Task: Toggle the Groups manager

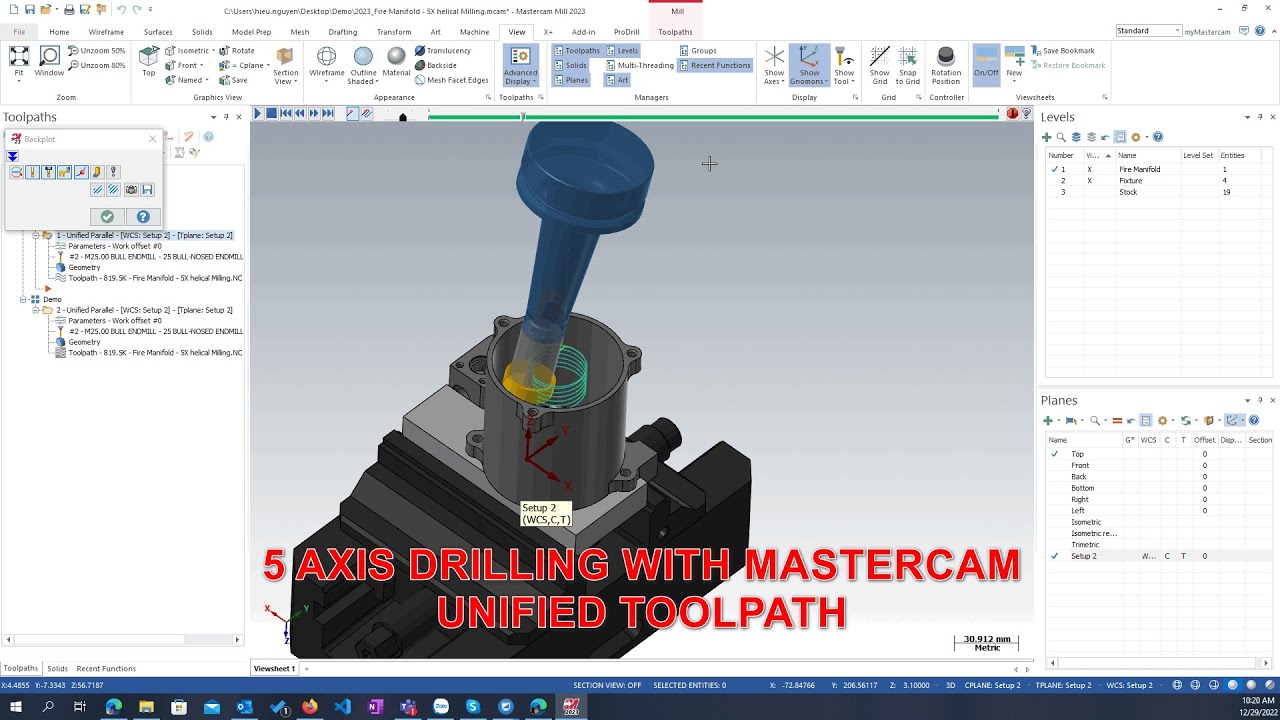Action: point(698,50)
